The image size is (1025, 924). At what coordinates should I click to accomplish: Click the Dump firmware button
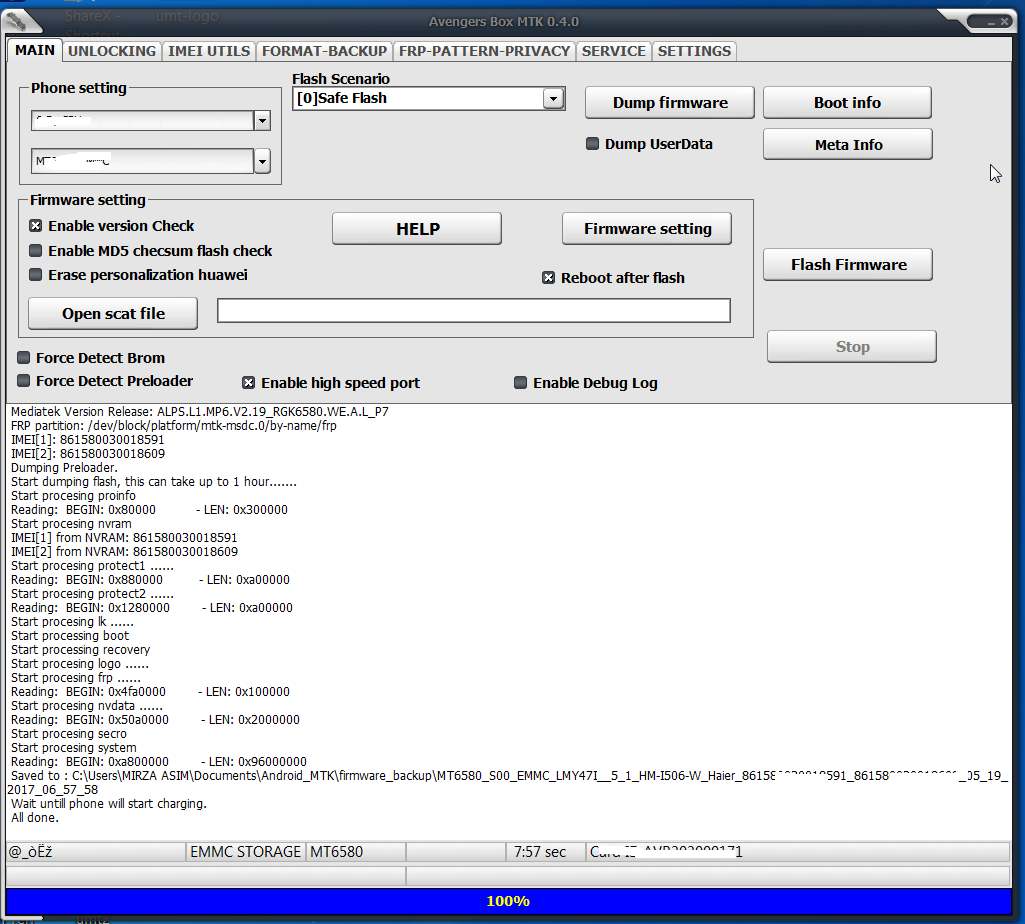pos(670,103)
